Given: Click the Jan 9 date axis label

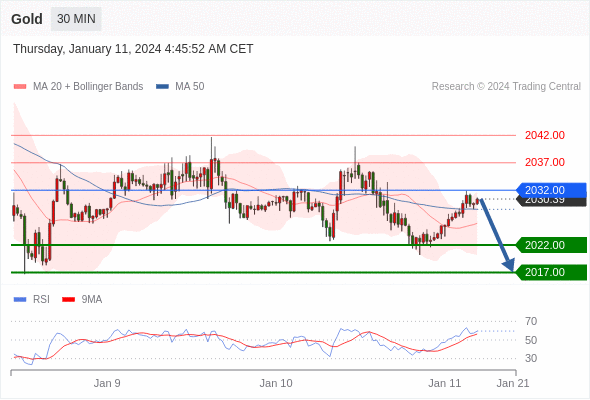Looking at the screenshot, I should 107,383.
